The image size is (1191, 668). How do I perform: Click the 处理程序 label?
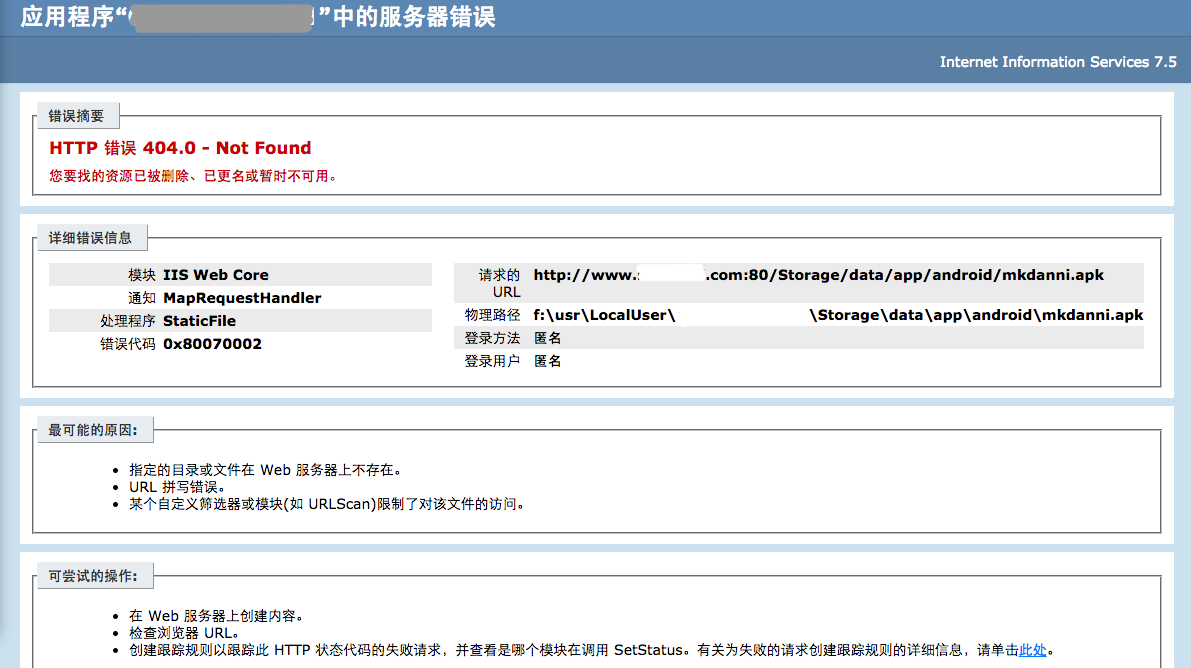[128, 321]
